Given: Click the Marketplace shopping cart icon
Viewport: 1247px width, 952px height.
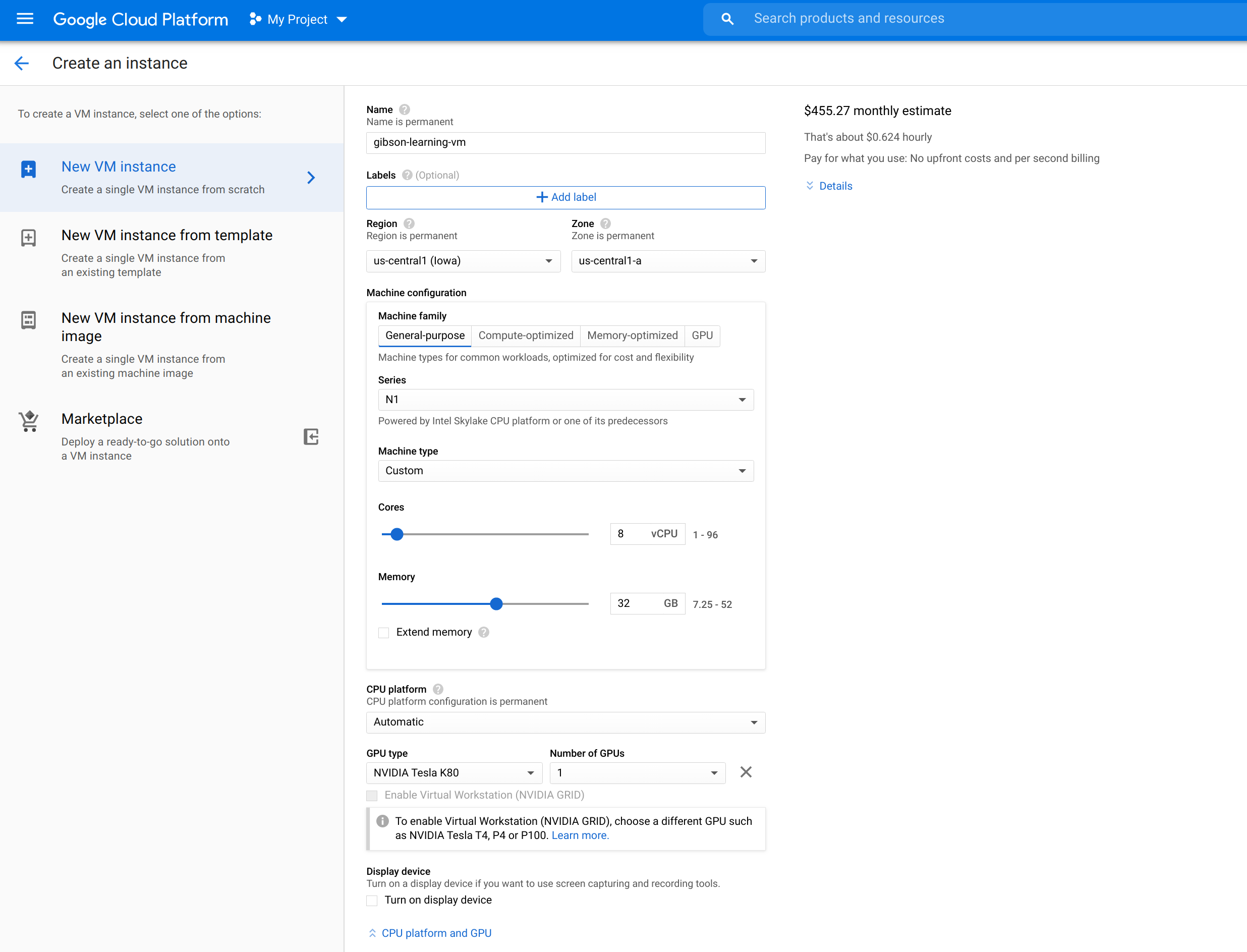Looking at the screenshot, I should pyautogui.click(x=29, y=422).
